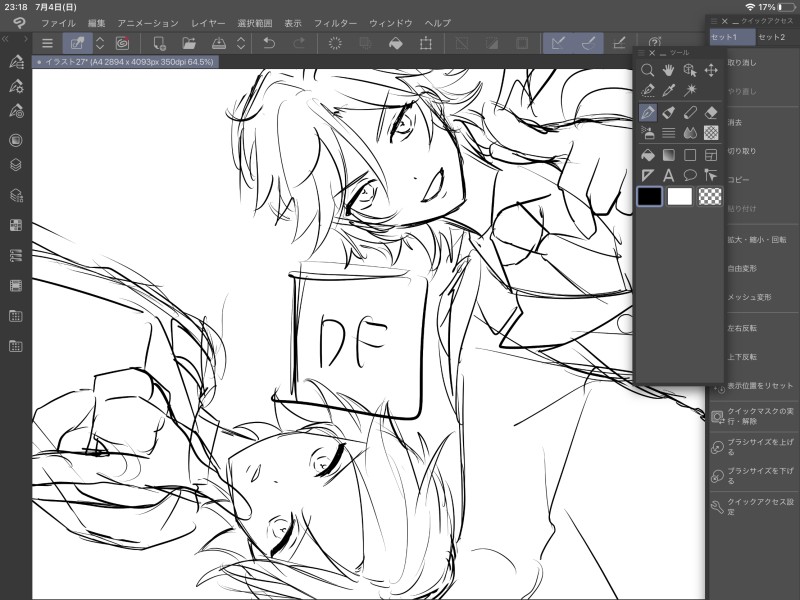This screenshot has height=600, width=800.
Task: Toggle Snap to Special Ruler
Action: pos(588,43)
